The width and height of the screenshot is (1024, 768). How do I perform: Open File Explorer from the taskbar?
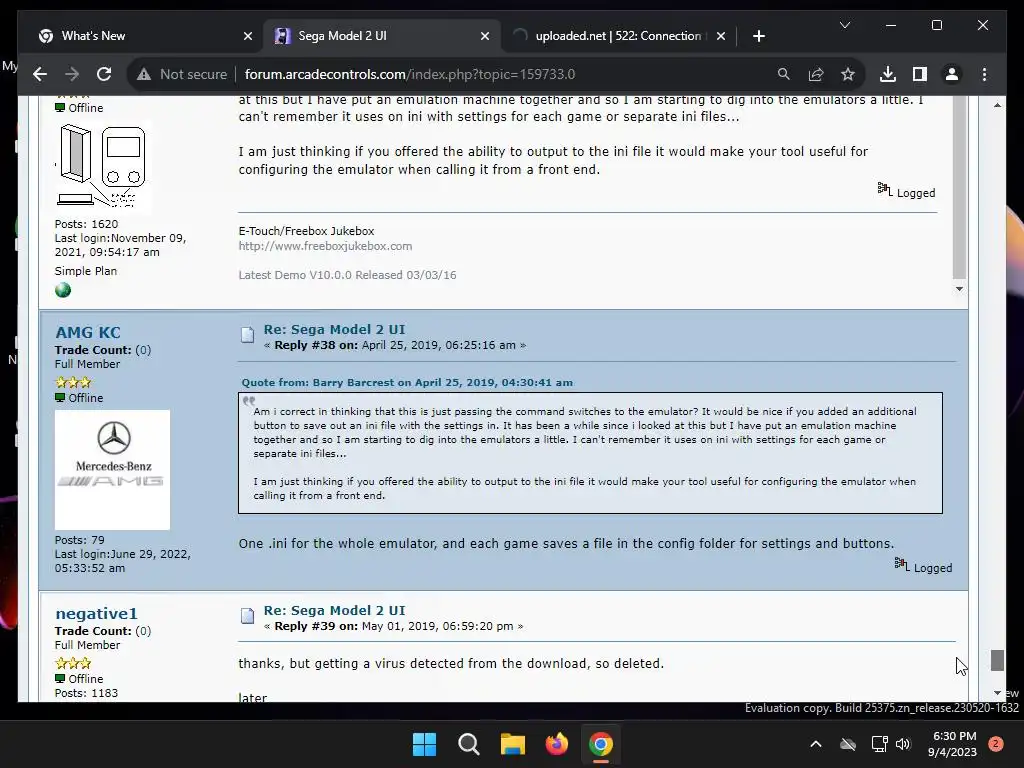[513, 744]
